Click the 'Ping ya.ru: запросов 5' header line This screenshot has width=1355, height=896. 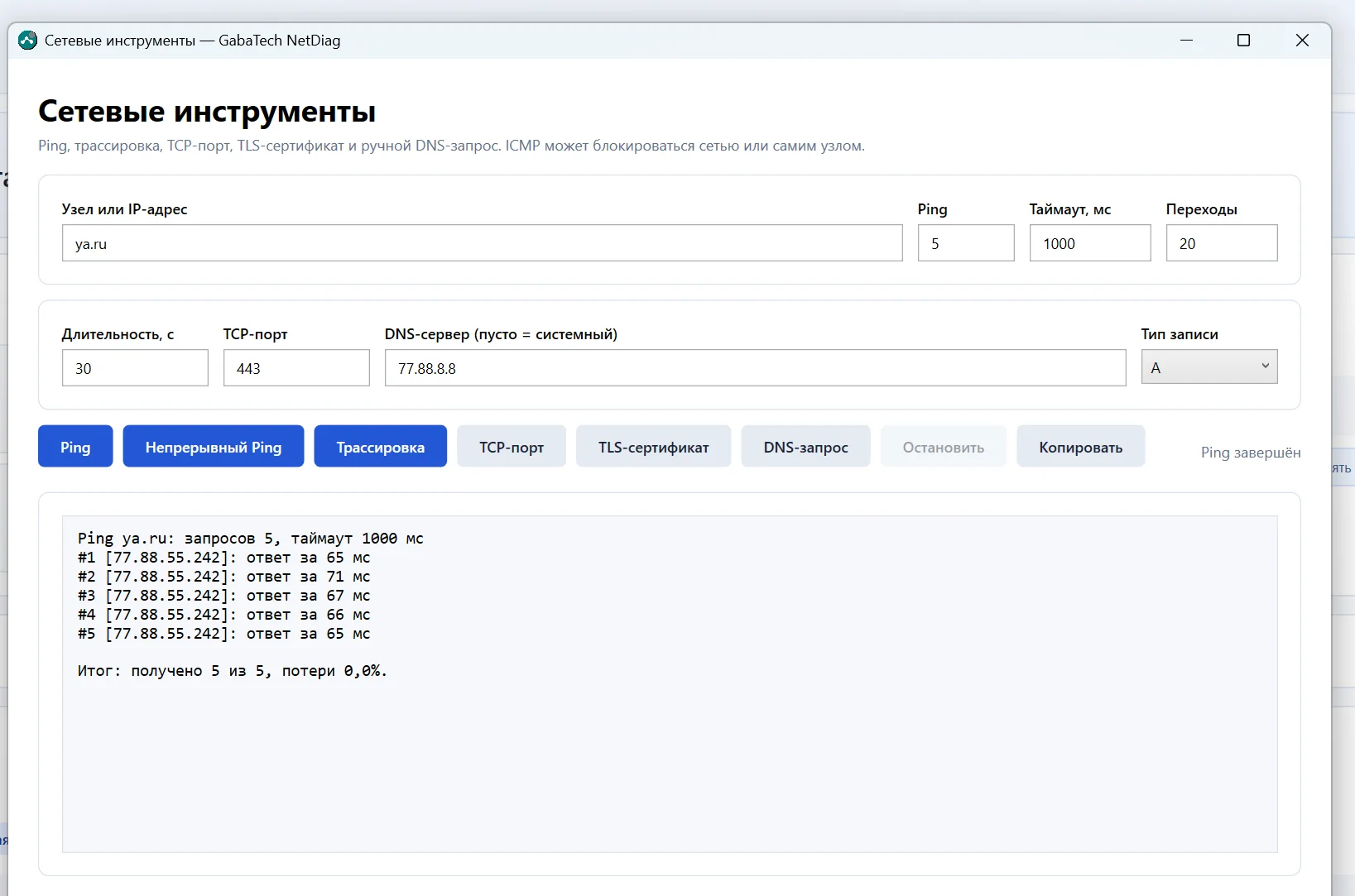click(x=251, y=539)
